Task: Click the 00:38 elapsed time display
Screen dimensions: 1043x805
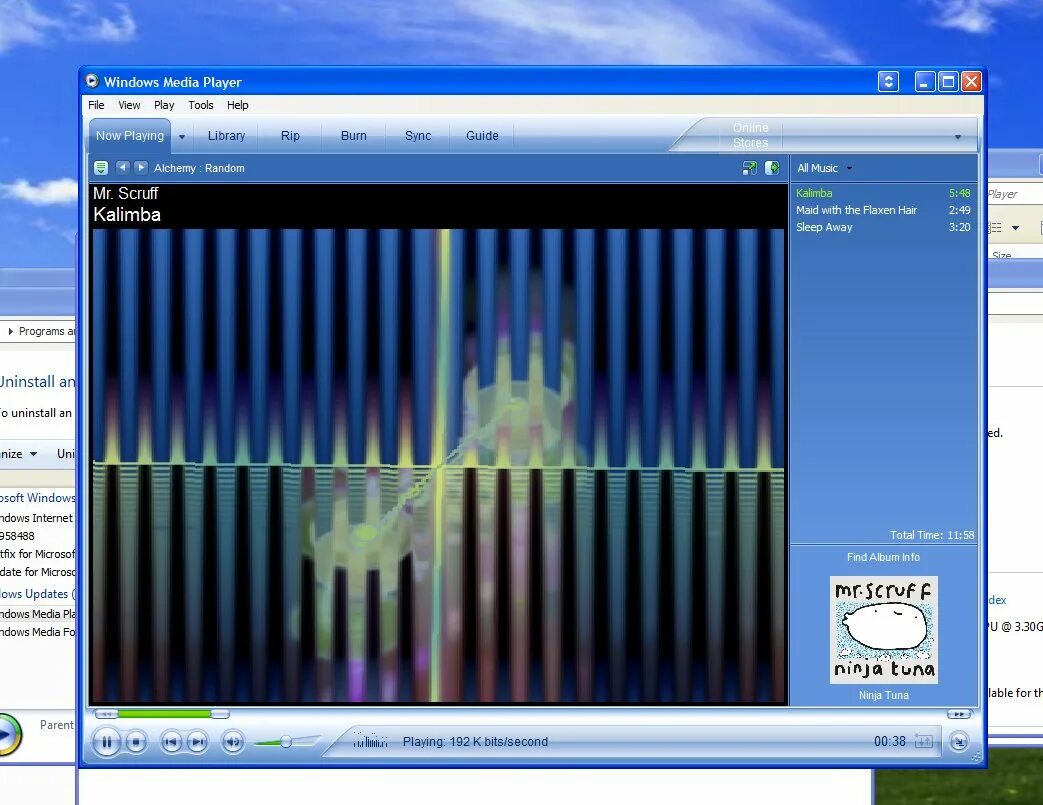Action: (889, 741)
